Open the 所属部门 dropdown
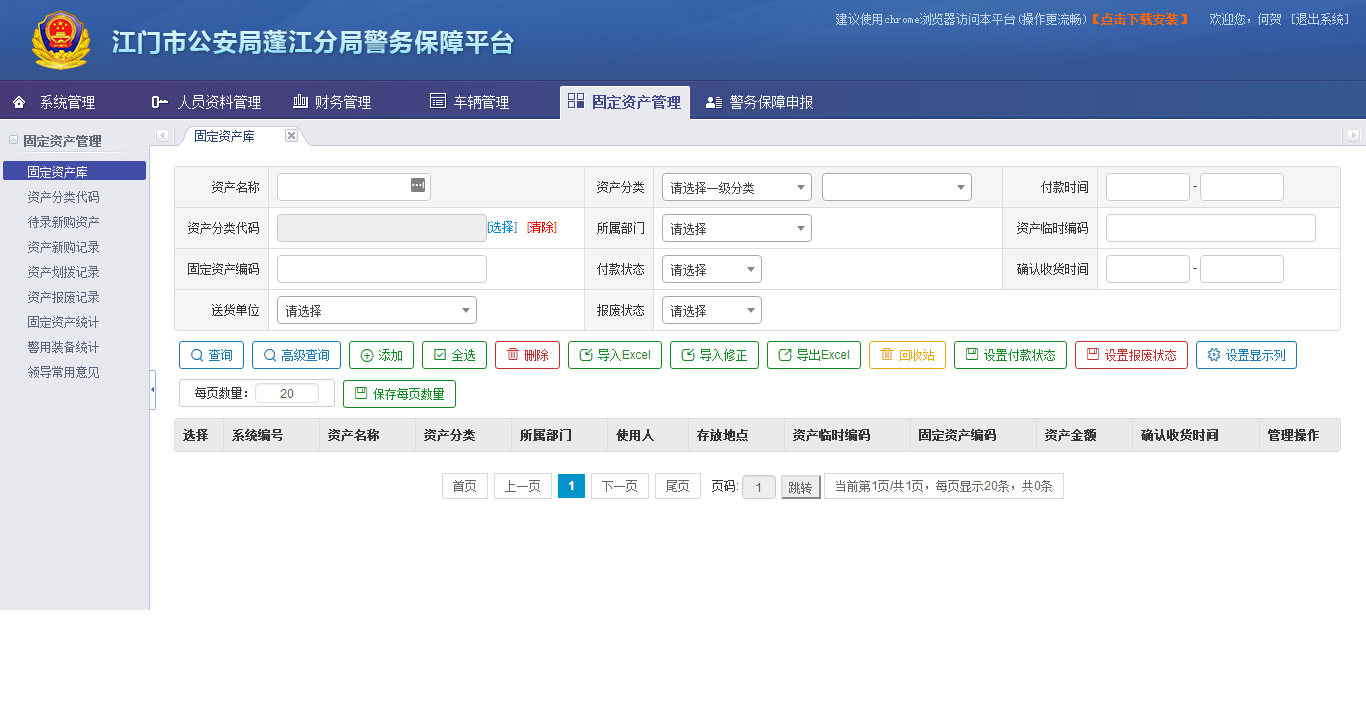 (x=737, y=228)
